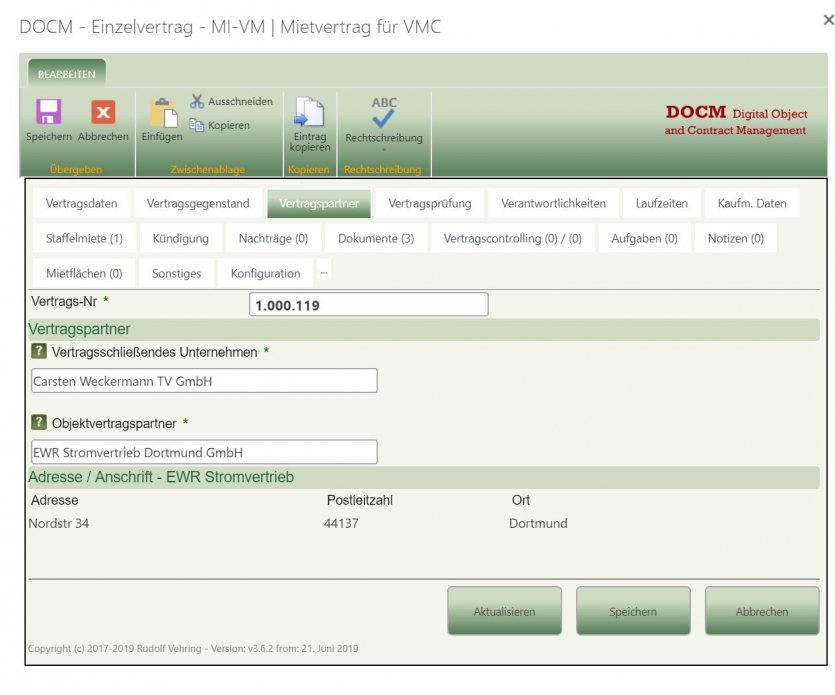Image resolution: width=835 pixels, height=695 pixels.
Task: Open help icon beside Objektvertragspartner
Action: 39,422
